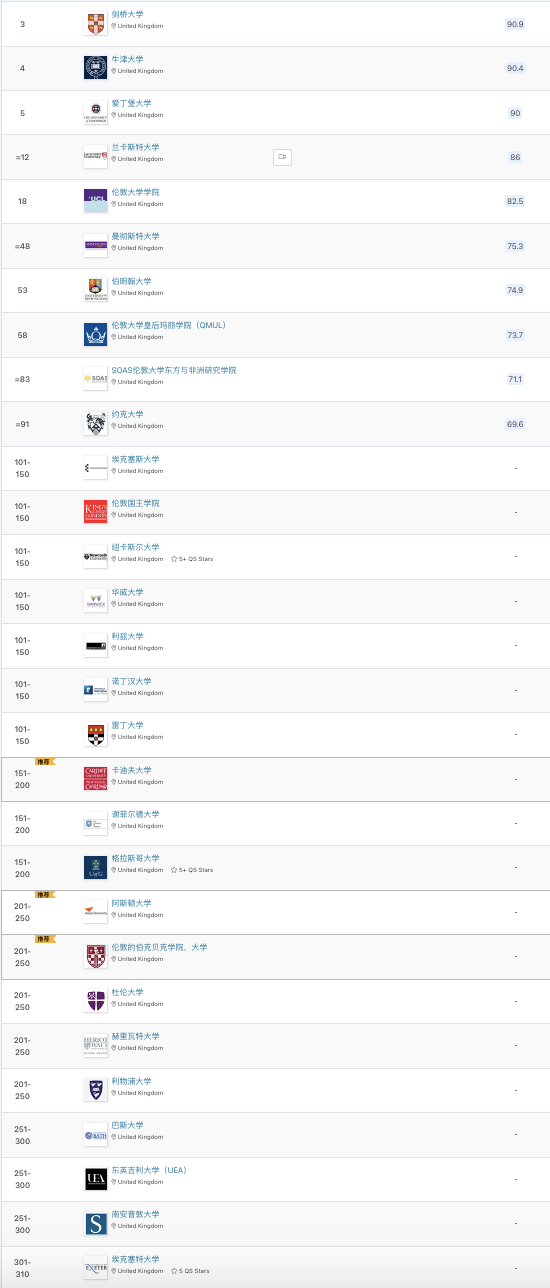This screenshot has width=550, height=1288.
Task: Click the 5+ QS Stars label for 格拉斯哥大学
Action: point(196,870)
